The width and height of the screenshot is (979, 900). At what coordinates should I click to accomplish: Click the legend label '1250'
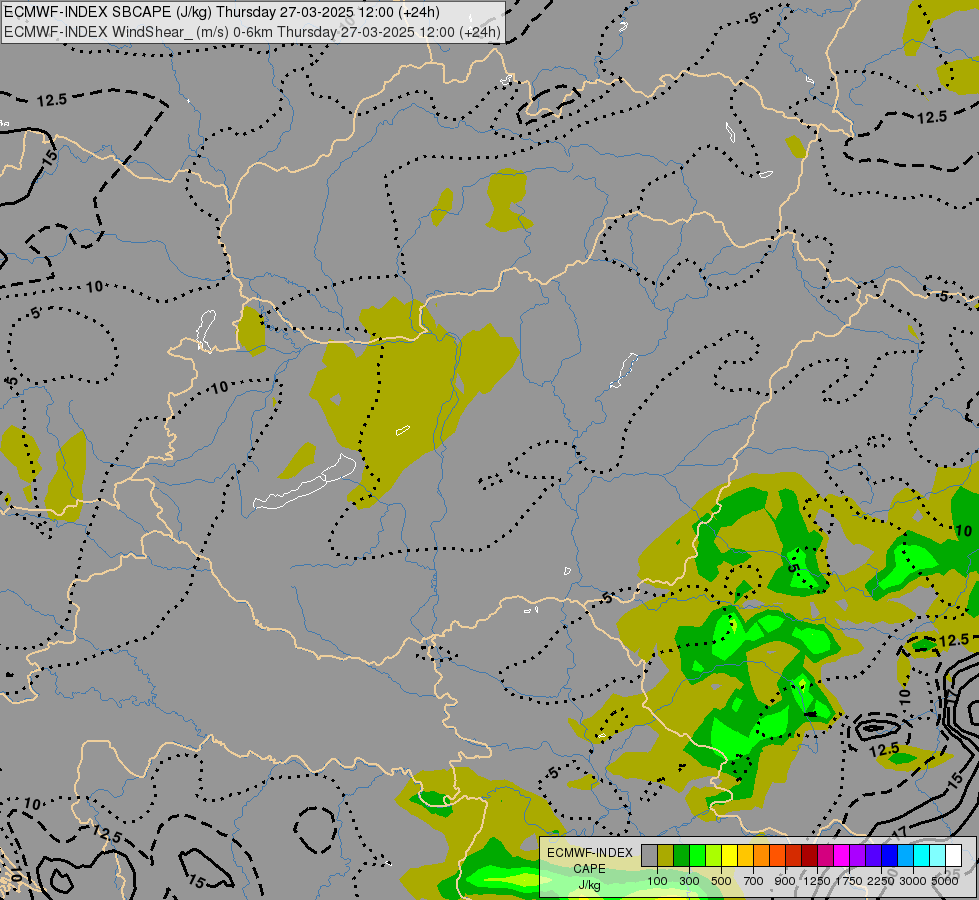pyautogui.click(x=817, y=881)
